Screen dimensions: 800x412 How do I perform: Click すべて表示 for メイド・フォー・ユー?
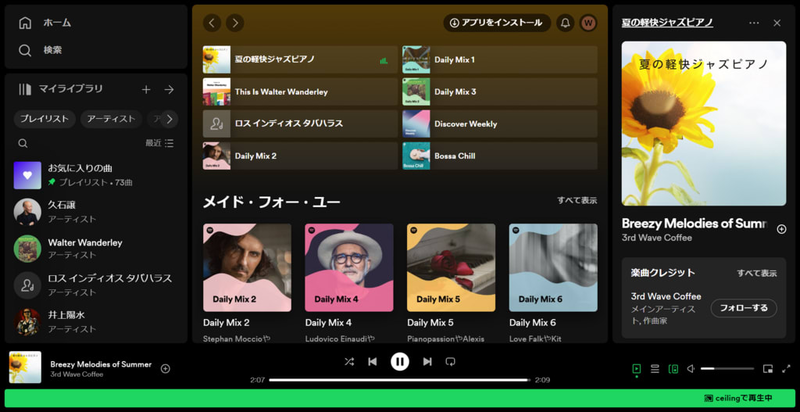point(577,201)
